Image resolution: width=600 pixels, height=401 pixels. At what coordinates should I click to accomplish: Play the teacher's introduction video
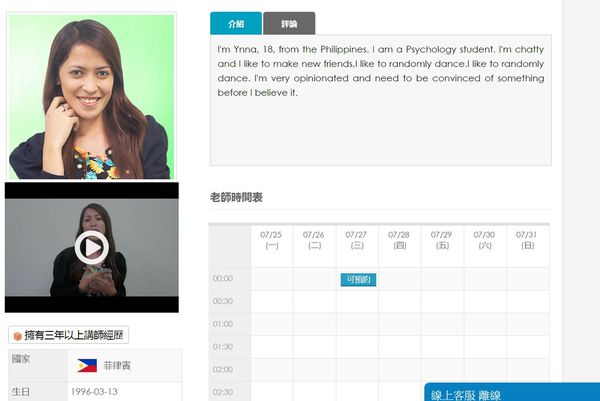(x=91, y=246)
